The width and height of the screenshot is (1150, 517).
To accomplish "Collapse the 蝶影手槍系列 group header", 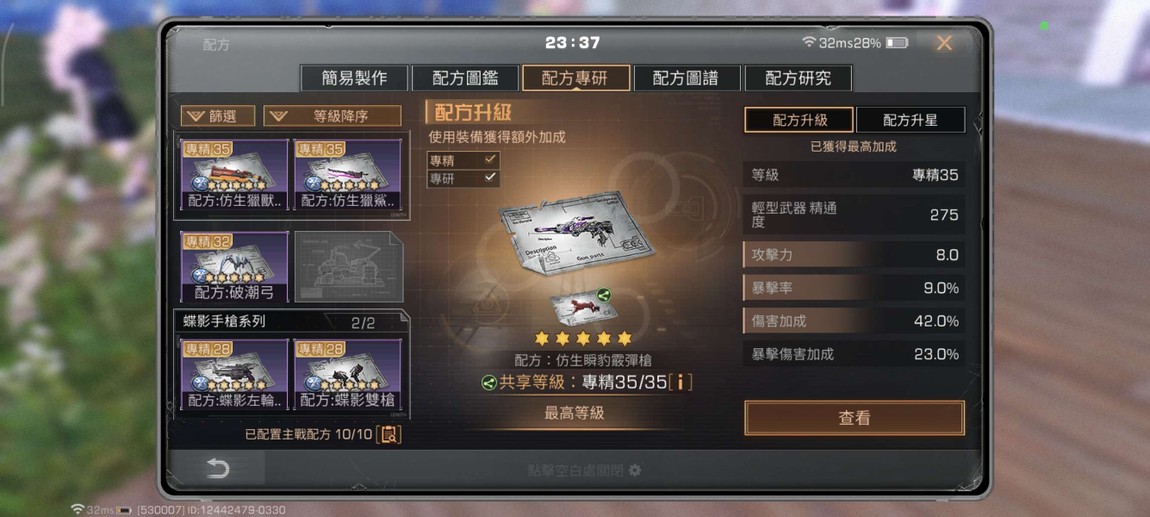I will (290, 322).
